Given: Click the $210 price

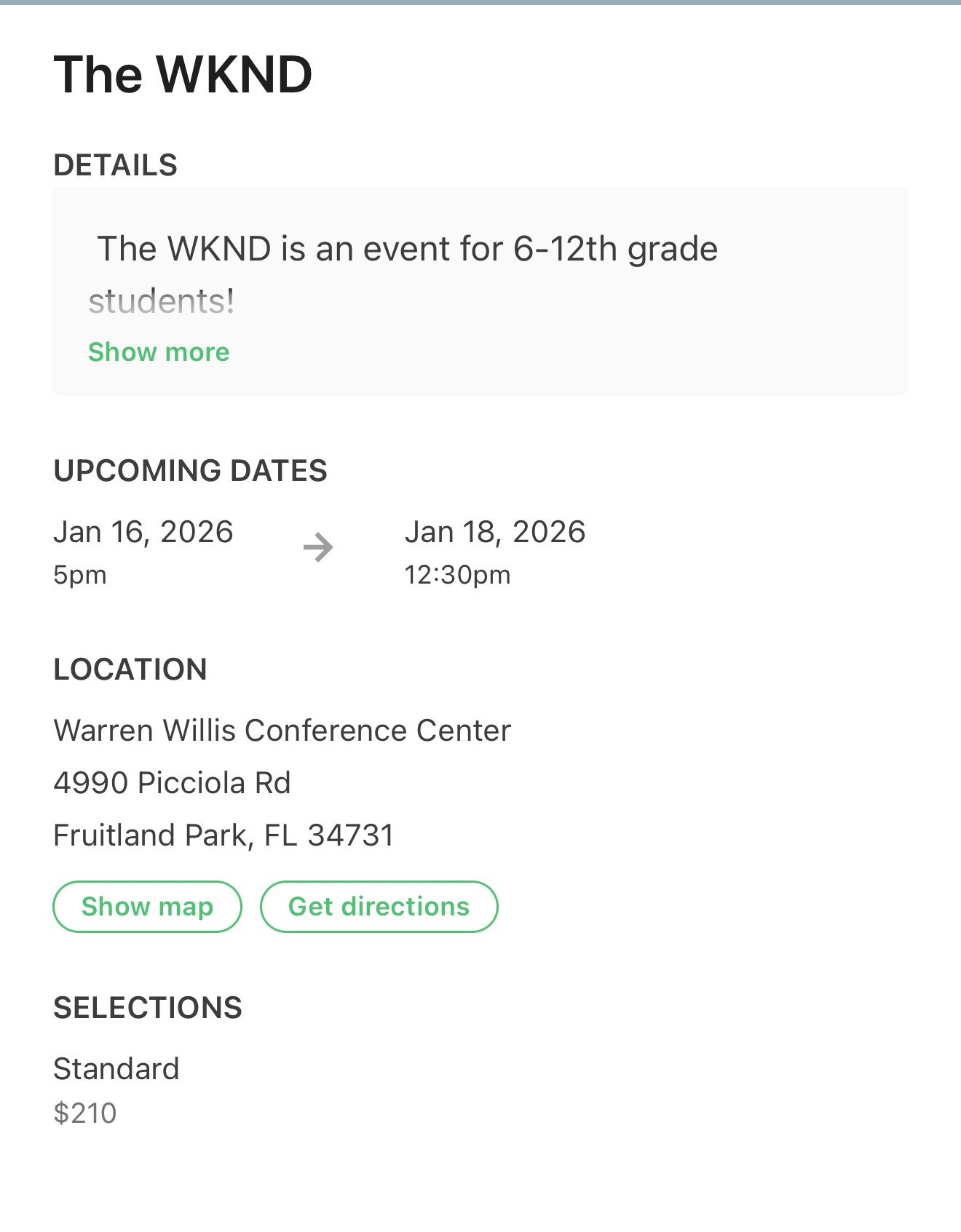Looking at the screenshot, I should tap(85, 1113).
